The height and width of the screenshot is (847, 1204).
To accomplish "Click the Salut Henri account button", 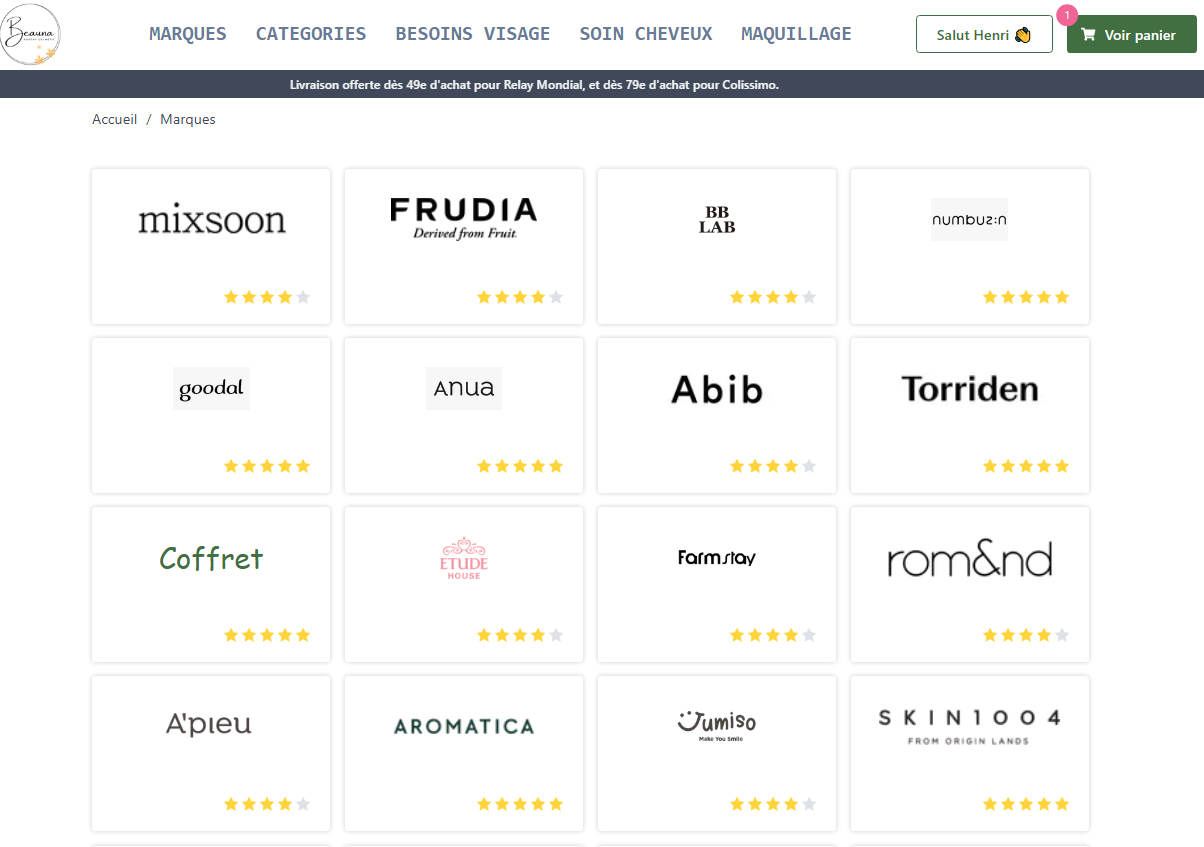I will [x=984, y=34].
